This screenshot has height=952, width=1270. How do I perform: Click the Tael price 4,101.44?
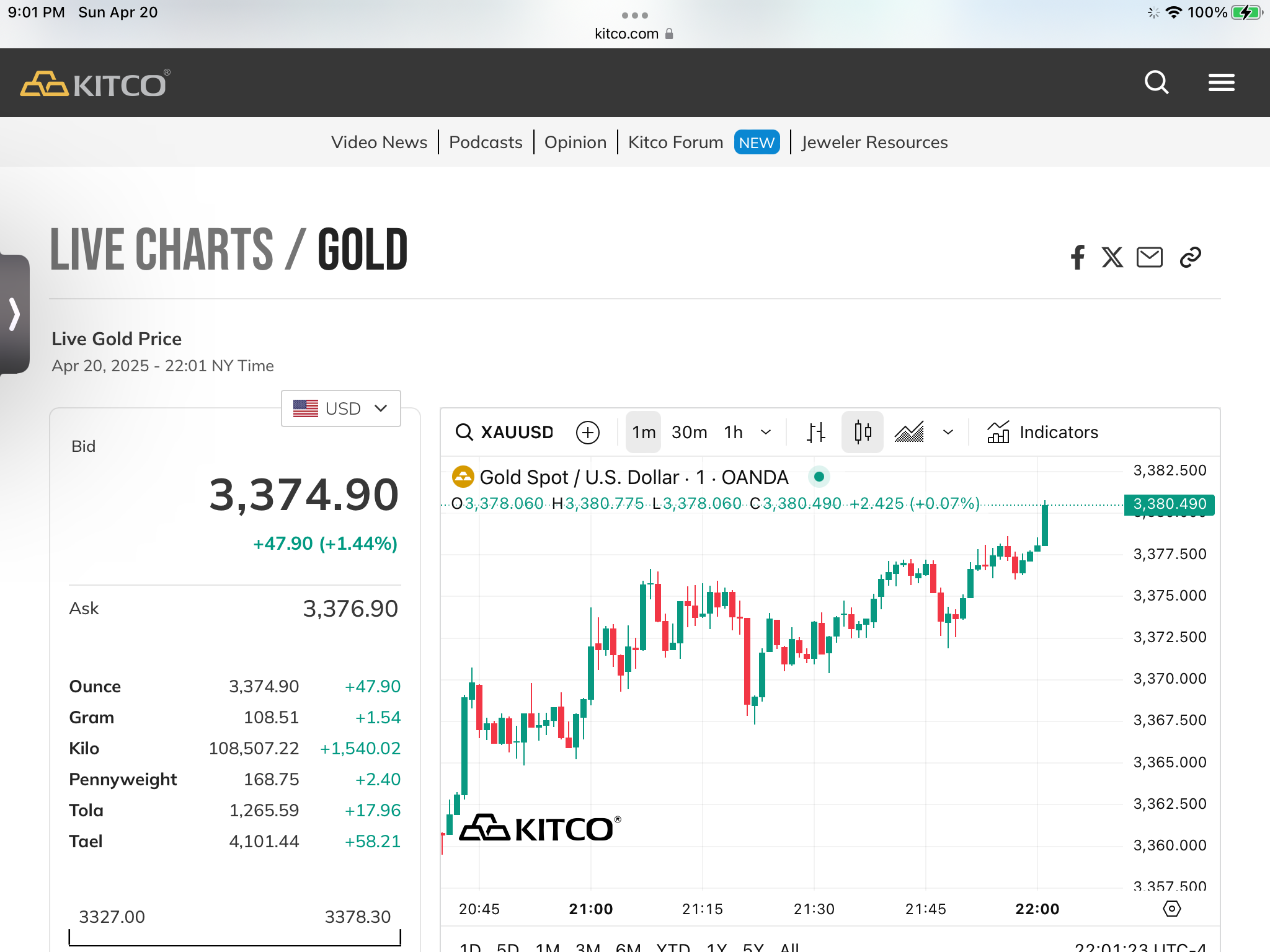point(264,841)
